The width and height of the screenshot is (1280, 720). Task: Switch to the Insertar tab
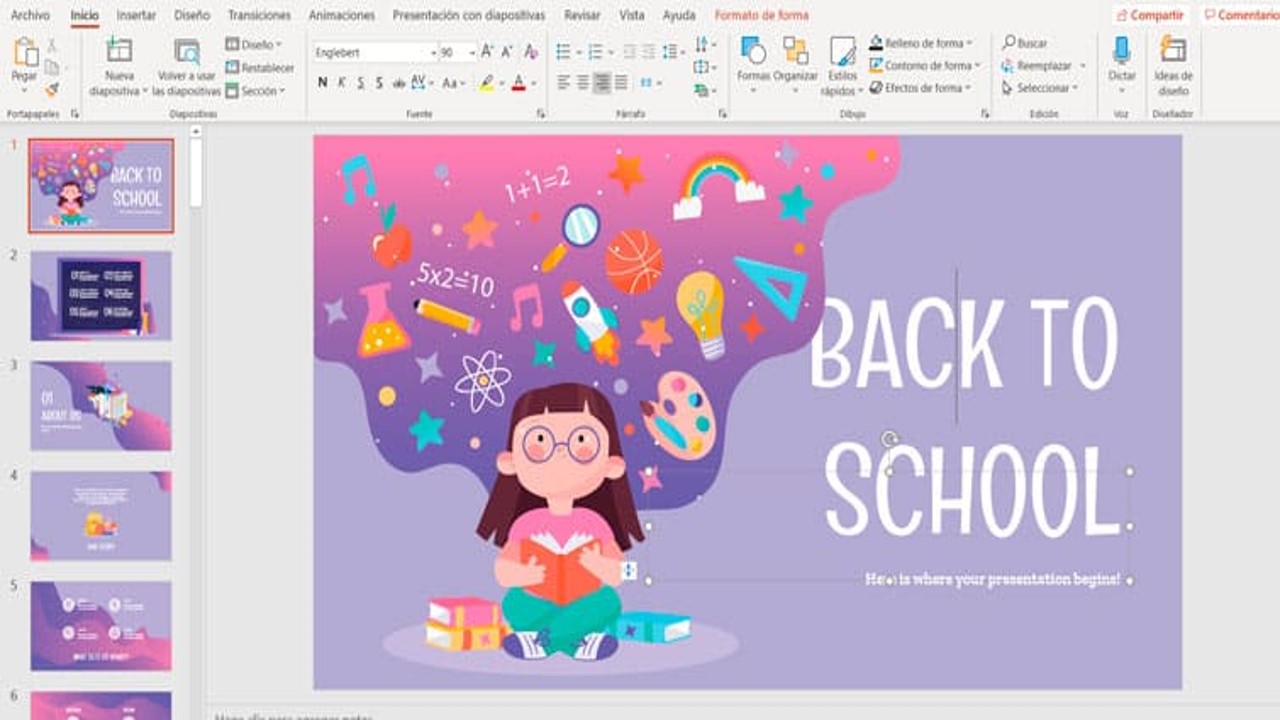point(136,15)
